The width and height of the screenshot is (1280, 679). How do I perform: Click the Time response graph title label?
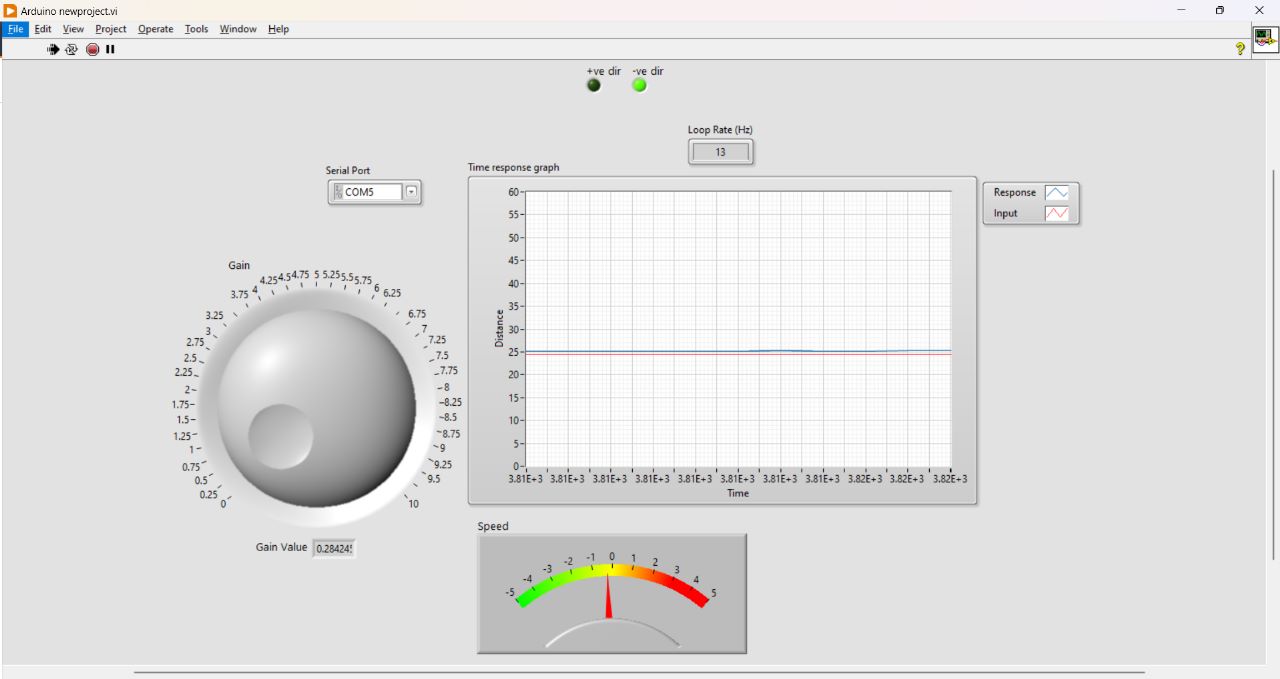click(514, 168)
